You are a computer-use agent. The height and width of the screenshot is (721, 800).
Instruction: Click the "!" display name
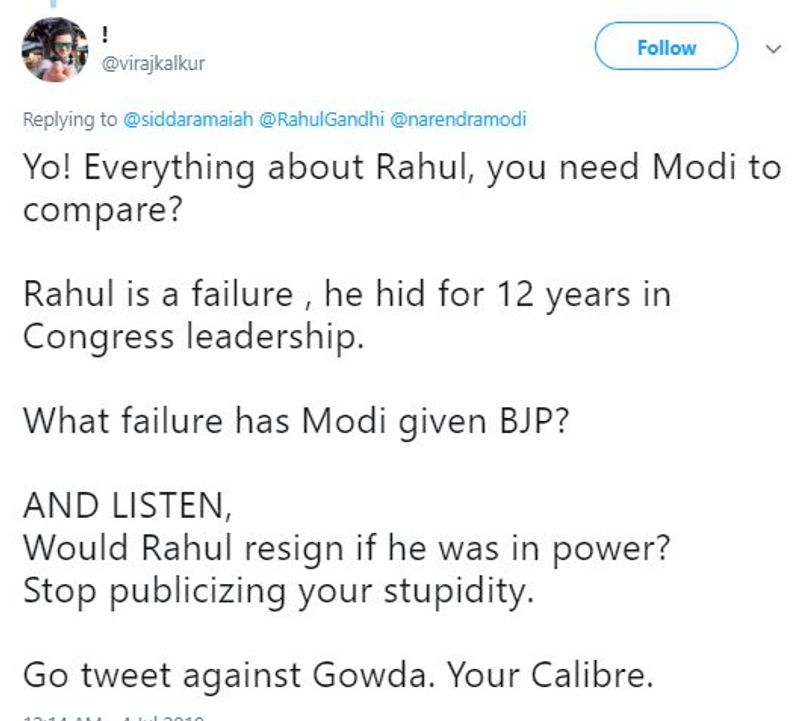pyautogui.click(x=105, y=35)
